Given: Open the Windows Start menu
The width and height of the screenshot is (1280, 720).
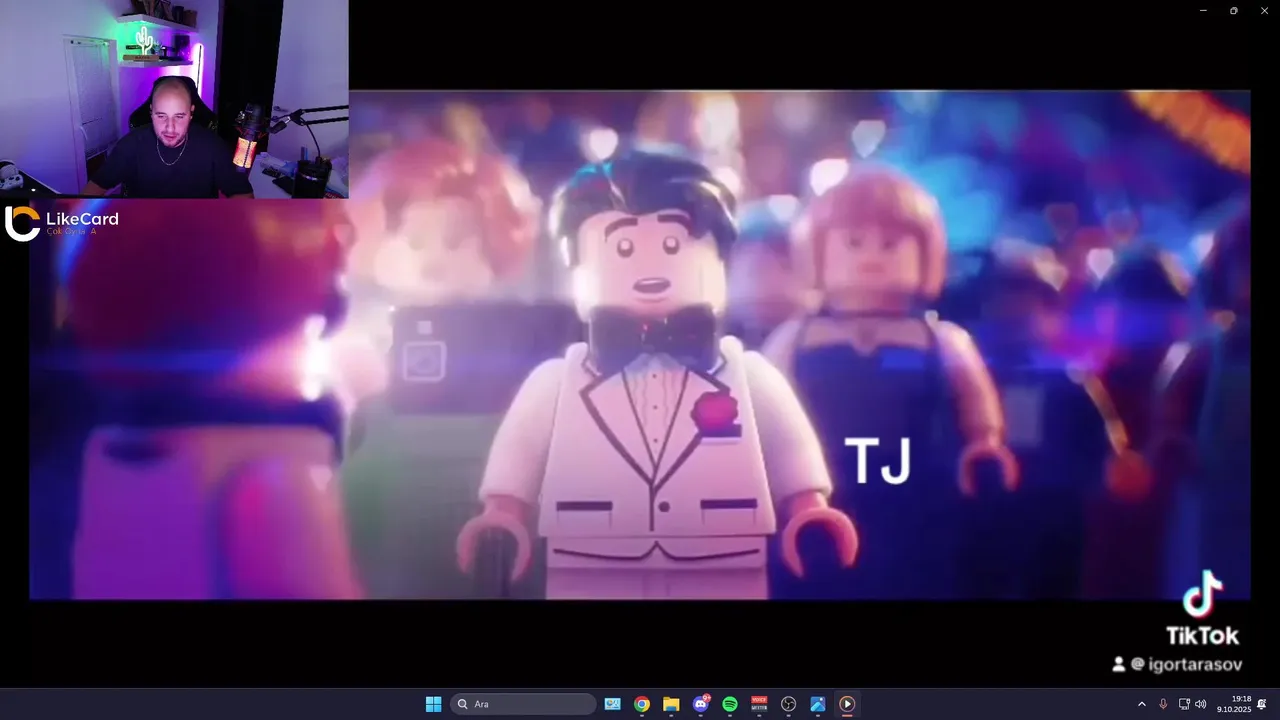Looking at the screenshot, I should click(433, 704).
